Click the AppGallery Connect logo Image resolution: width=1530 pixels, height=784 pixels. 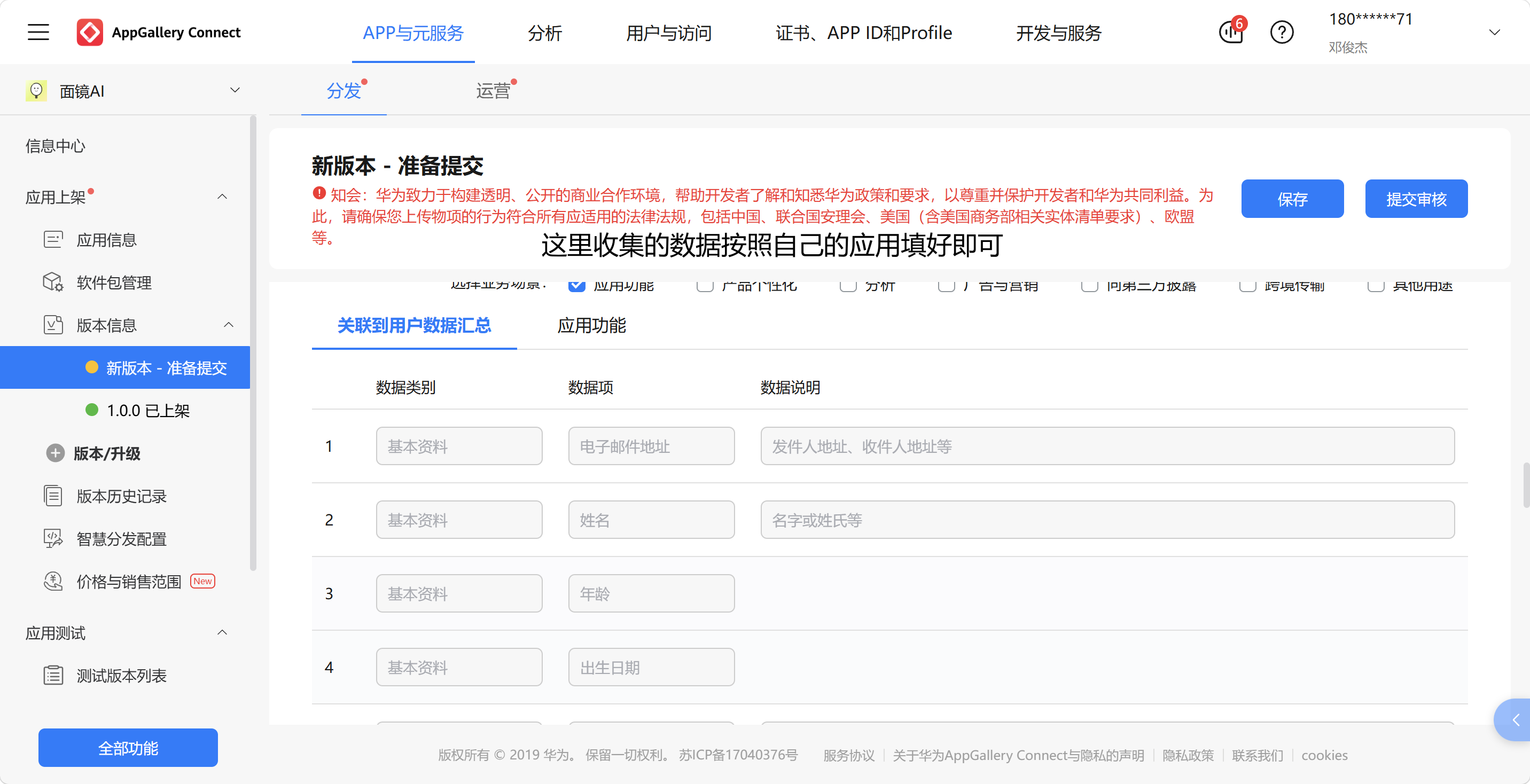(x=90, y=32)
